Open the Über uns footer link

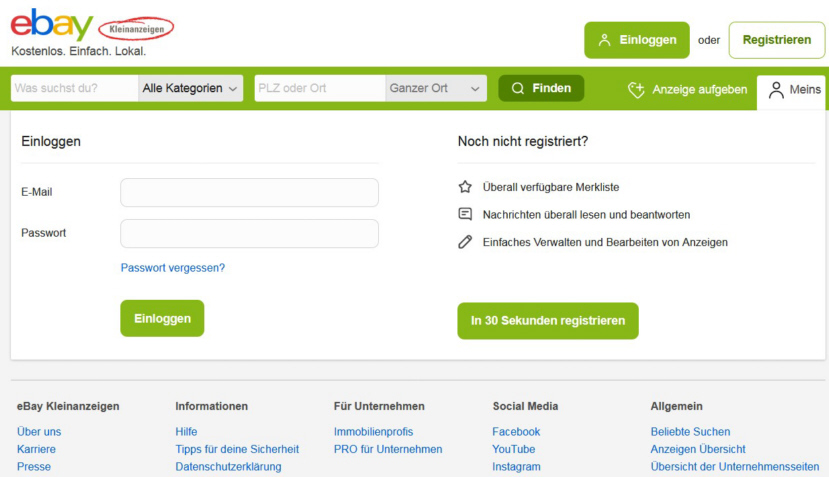39,432
